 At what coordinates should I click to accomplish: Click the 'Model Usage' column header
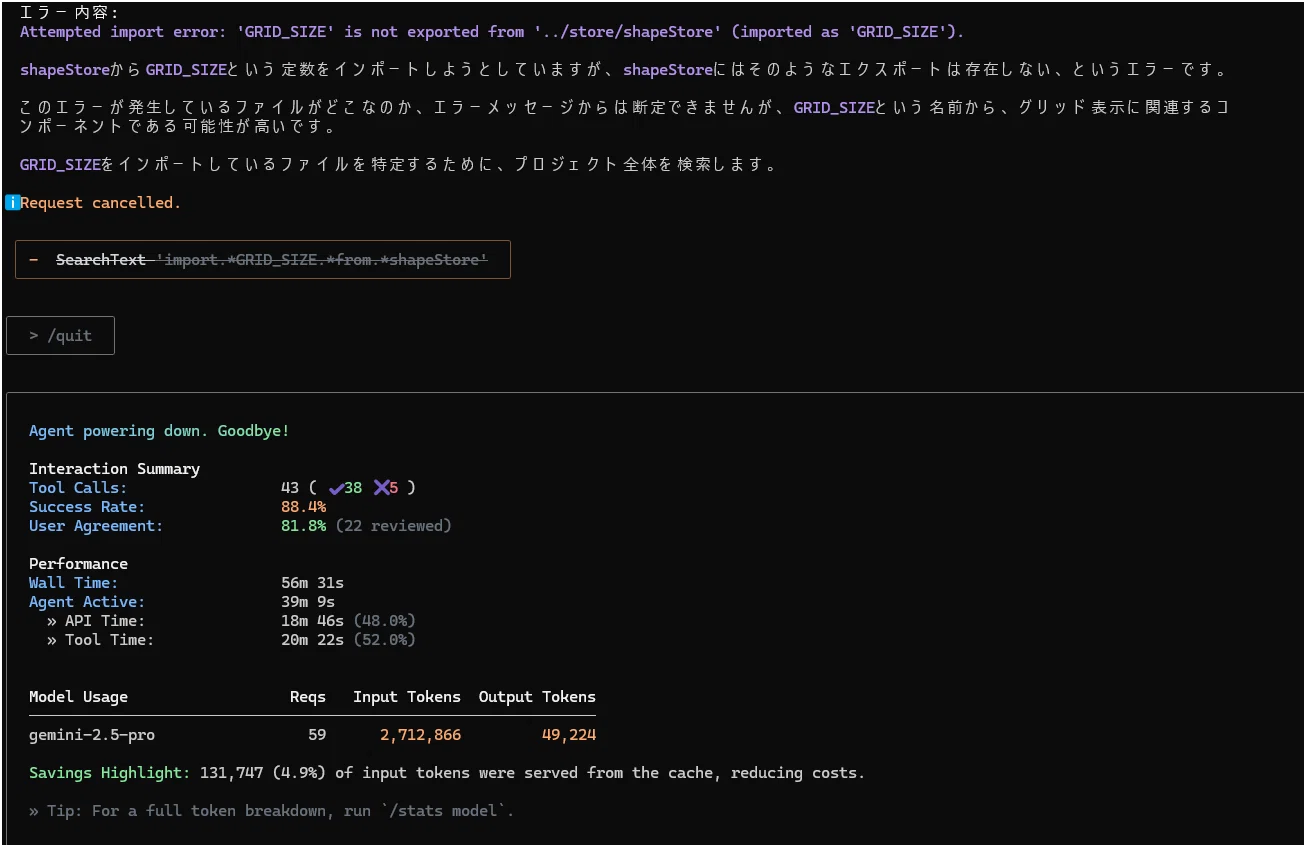(78, 697)
